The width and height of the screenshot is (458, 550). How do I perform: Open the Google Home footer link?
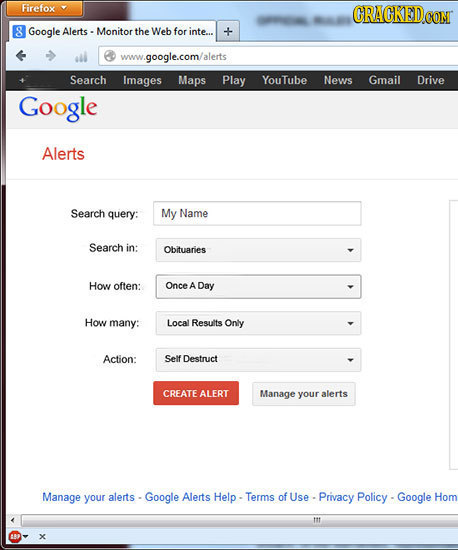click(x=427, y=497)
